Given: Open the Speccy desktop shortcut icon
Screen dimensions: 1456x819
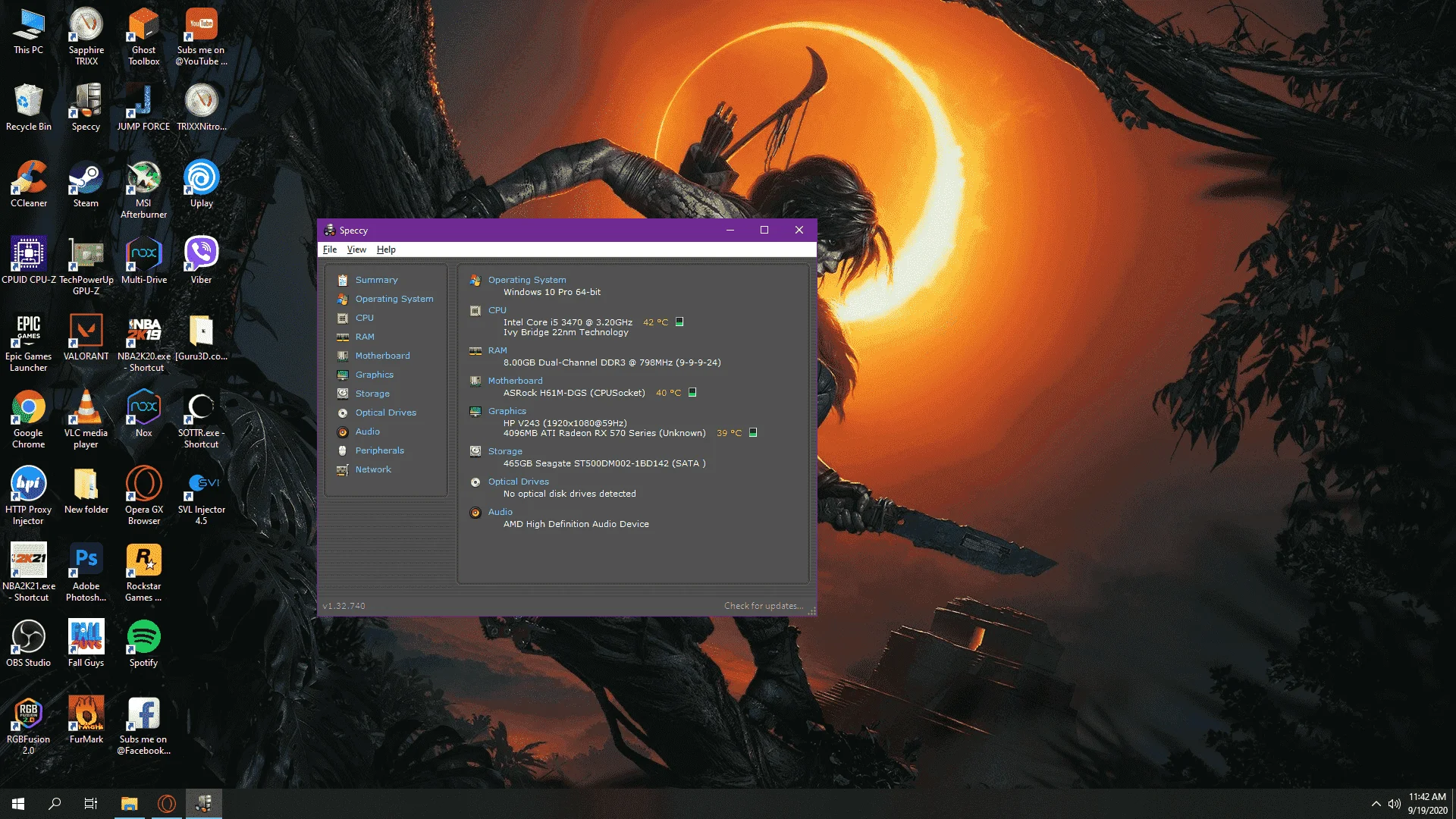Looking at the screenshot, I should pyautogui.click(x=86, y=107).
